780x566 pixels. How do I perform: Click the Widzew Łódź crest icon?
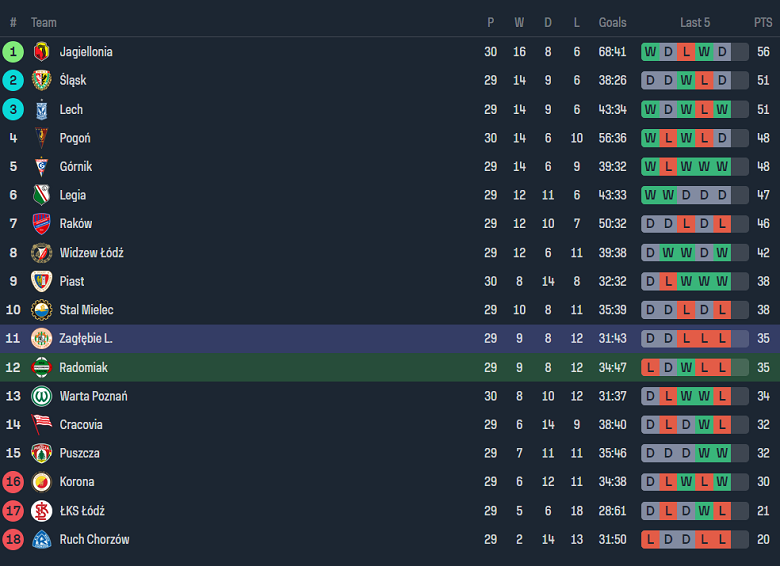tap(41, 253)
